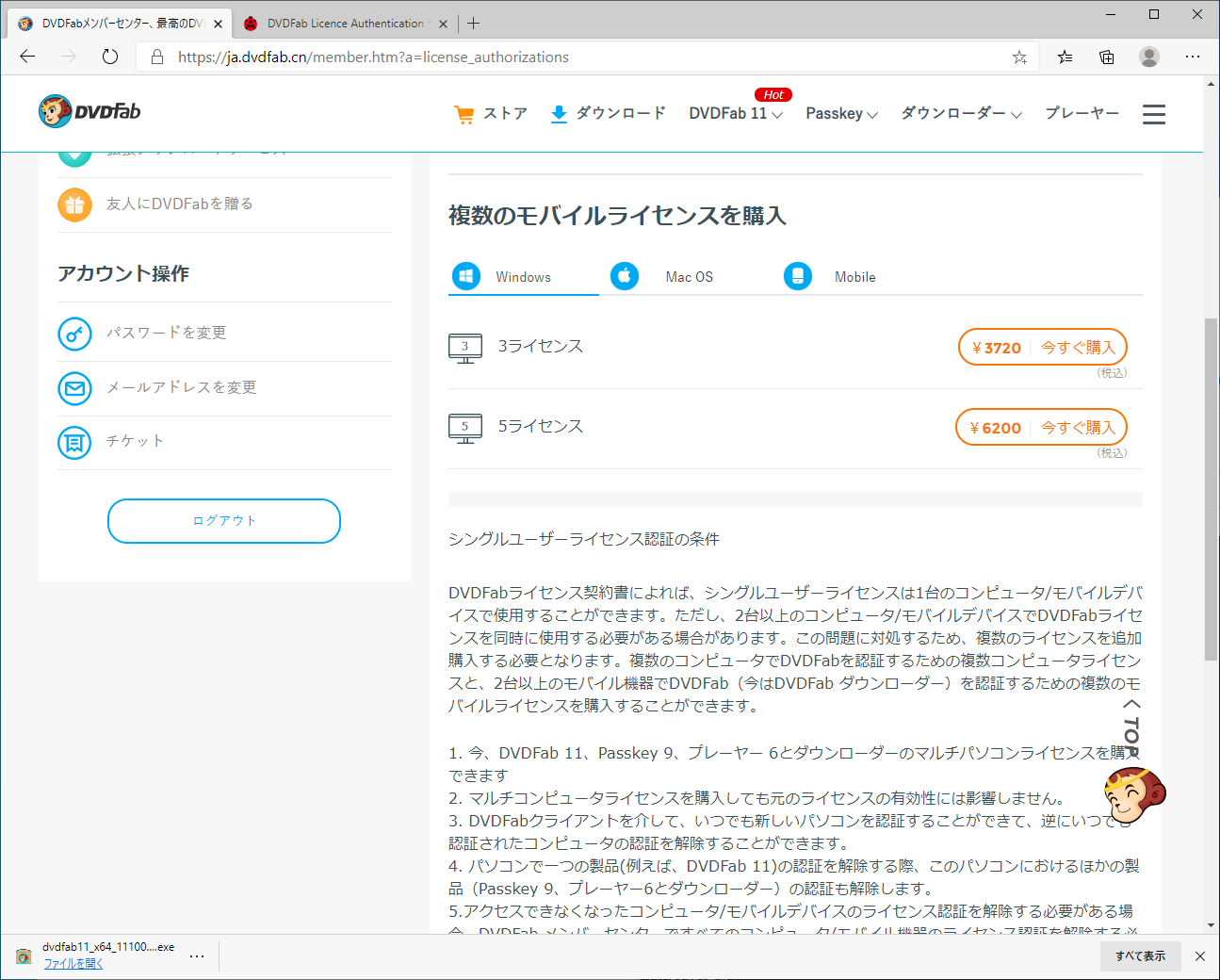Open パスワードを変更 link
The image size is (1220, 980).
tap(166, 334)
